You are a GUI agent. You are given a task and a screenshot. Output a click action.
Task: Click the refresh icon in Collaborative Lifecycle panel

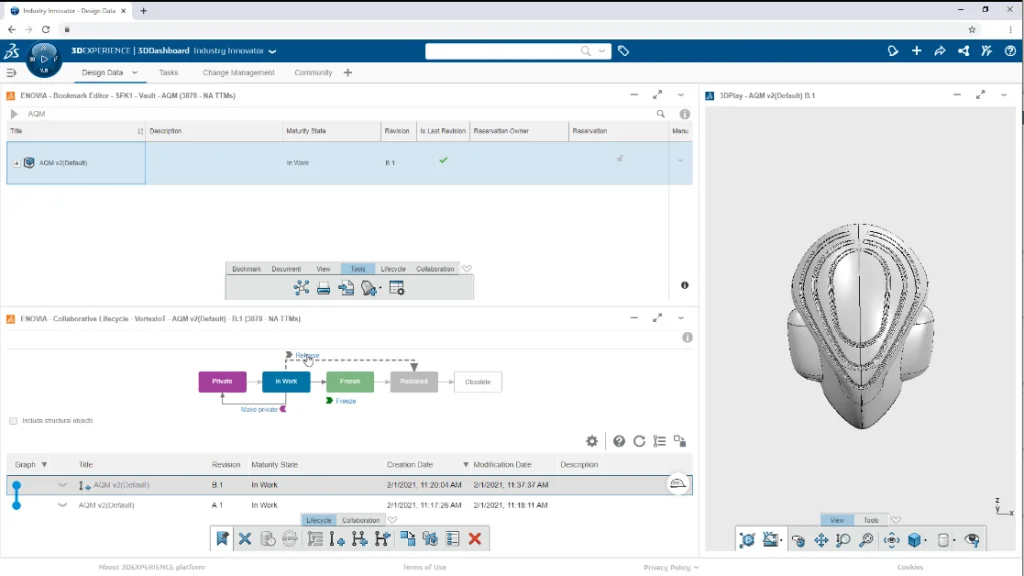pyautogui.click(x=639, y=441)
